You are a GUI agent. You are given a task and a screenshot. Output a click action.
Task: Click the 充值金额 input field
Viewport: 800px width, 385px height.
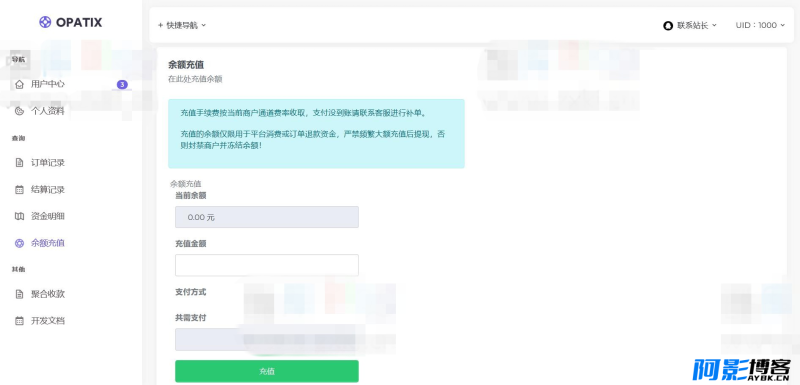(267, 265)
